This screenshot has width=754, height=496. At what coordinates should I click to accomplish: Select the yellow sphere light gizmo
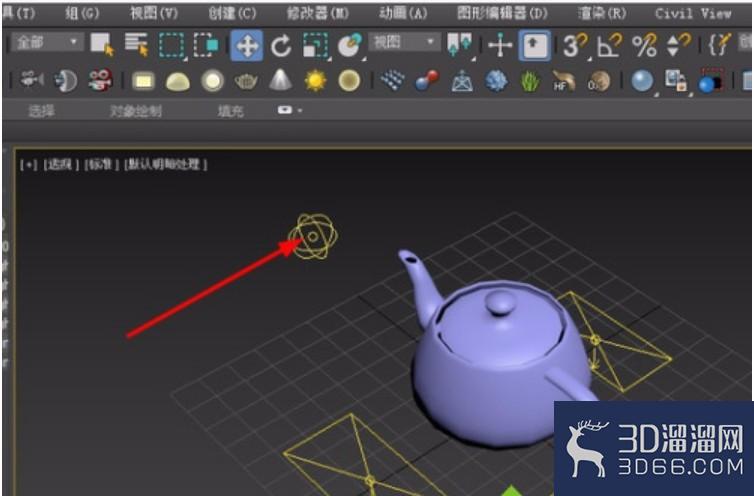[313, 236]
